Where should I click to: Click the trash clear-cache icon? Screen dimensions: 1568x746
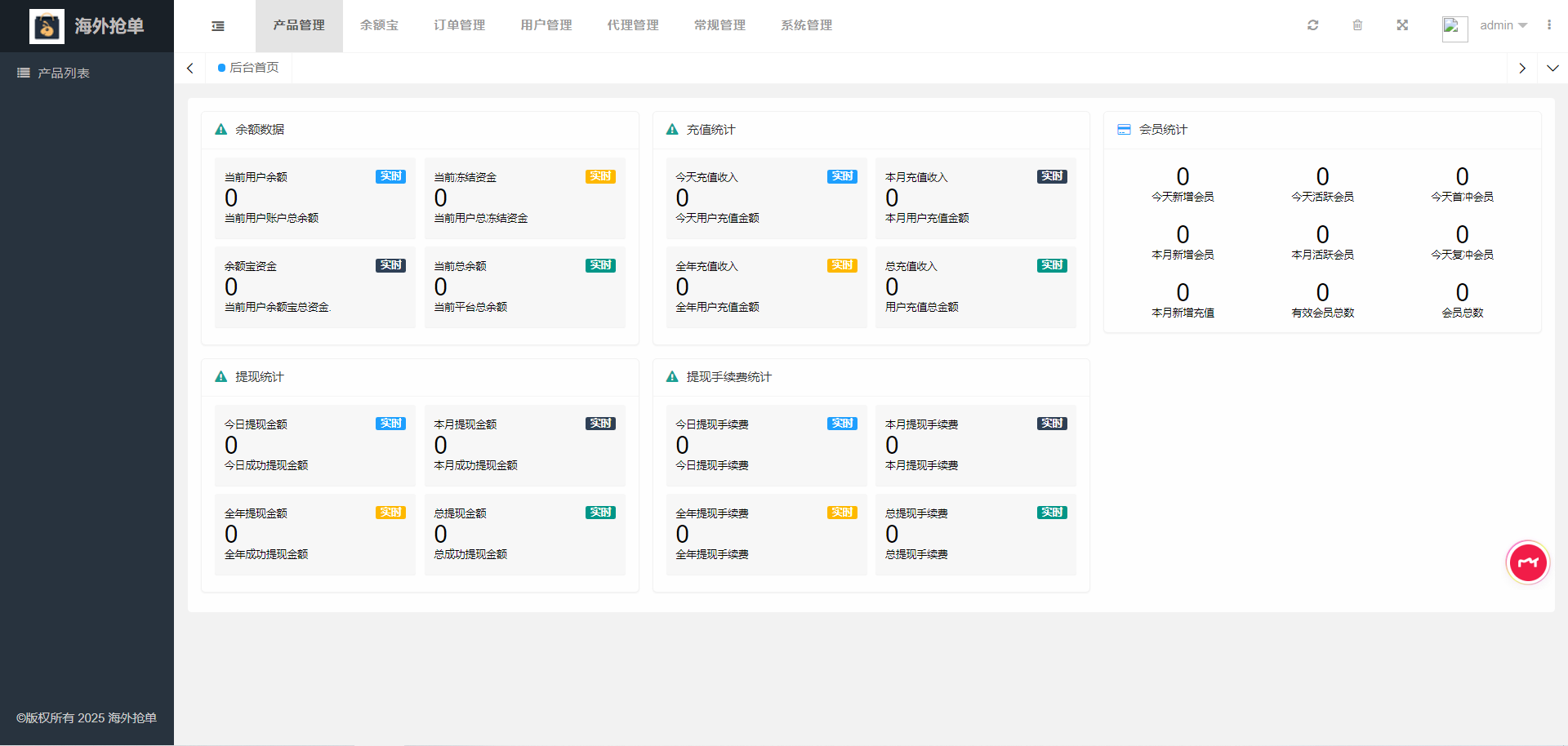tap(1357, 25)
